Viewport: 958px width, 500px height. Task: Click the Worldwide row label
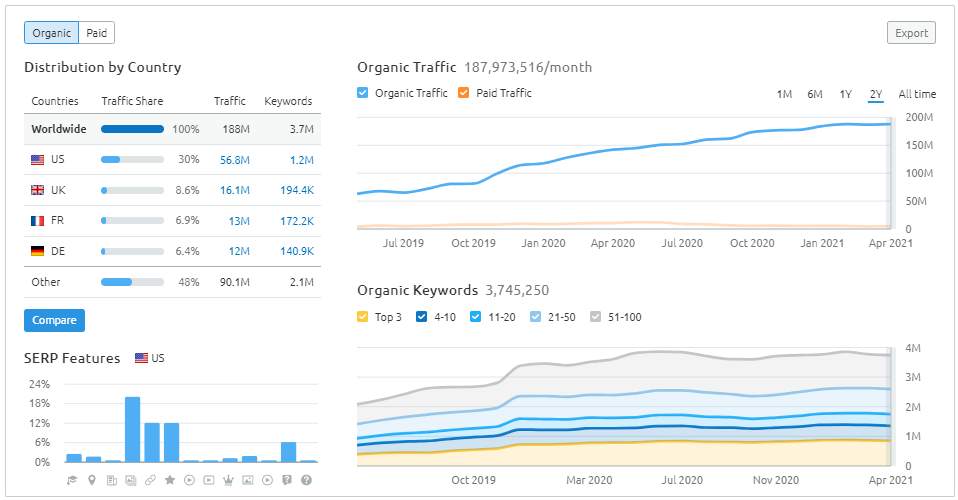click(59, 129)
